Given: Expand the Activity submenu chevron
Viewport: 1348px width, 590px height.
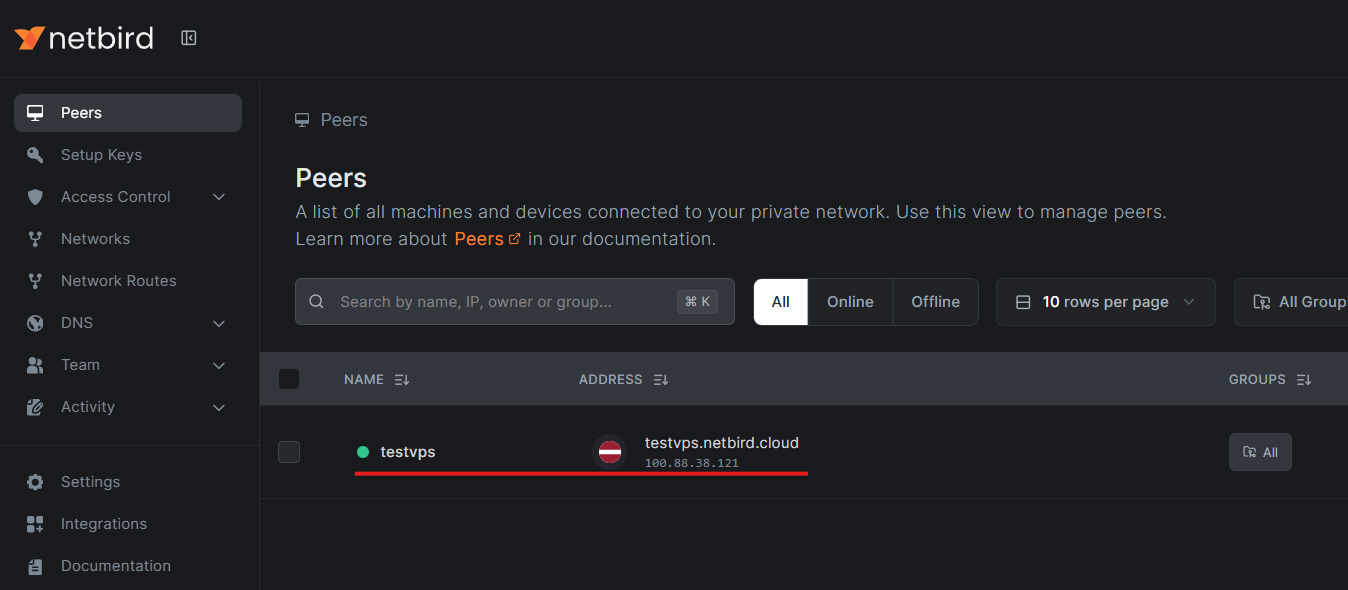Looking at the screenshot, I should tap(219, 407).
